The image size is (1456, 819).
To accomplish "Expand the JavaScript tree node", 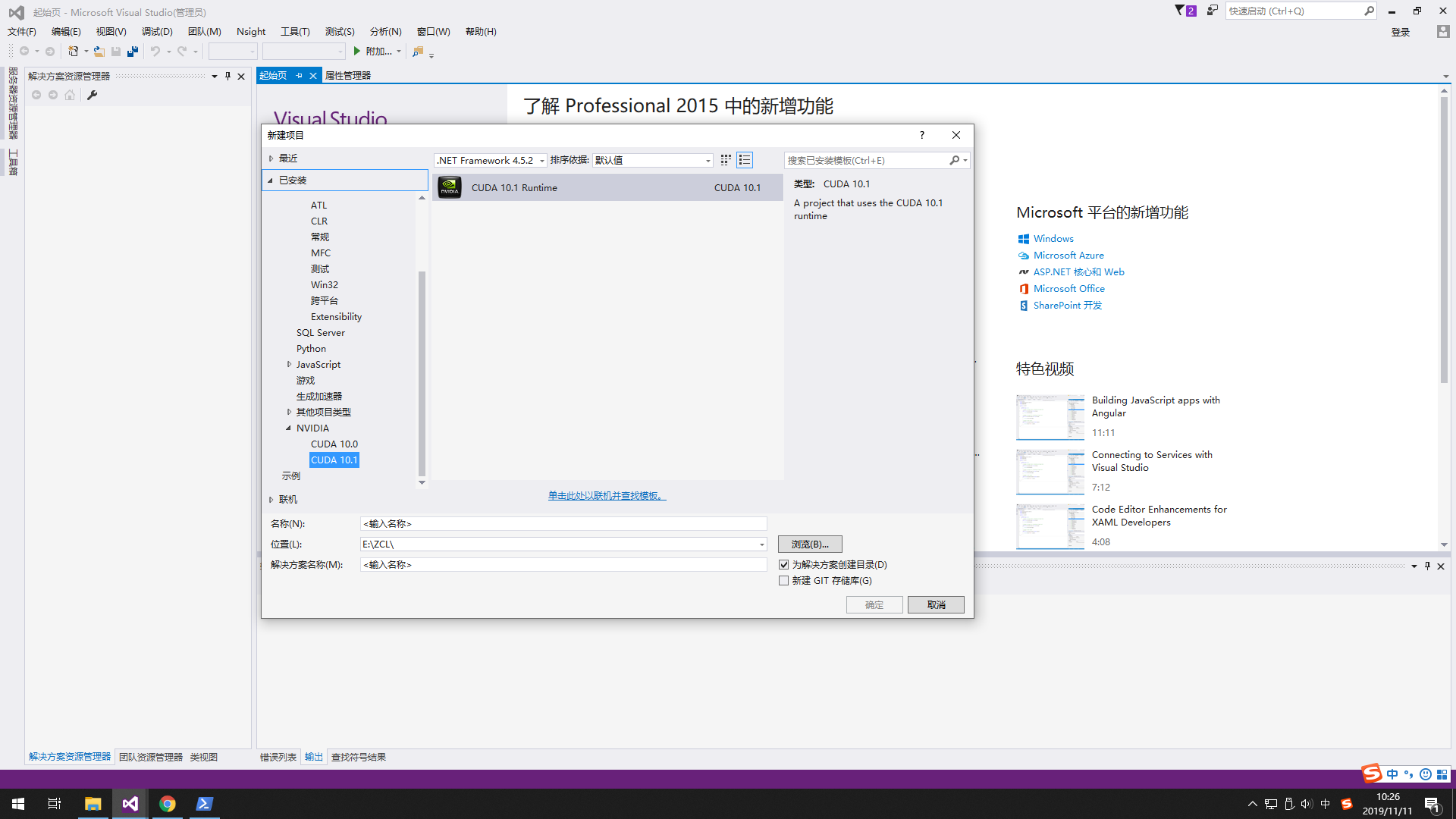I will (x=289, y=364).
